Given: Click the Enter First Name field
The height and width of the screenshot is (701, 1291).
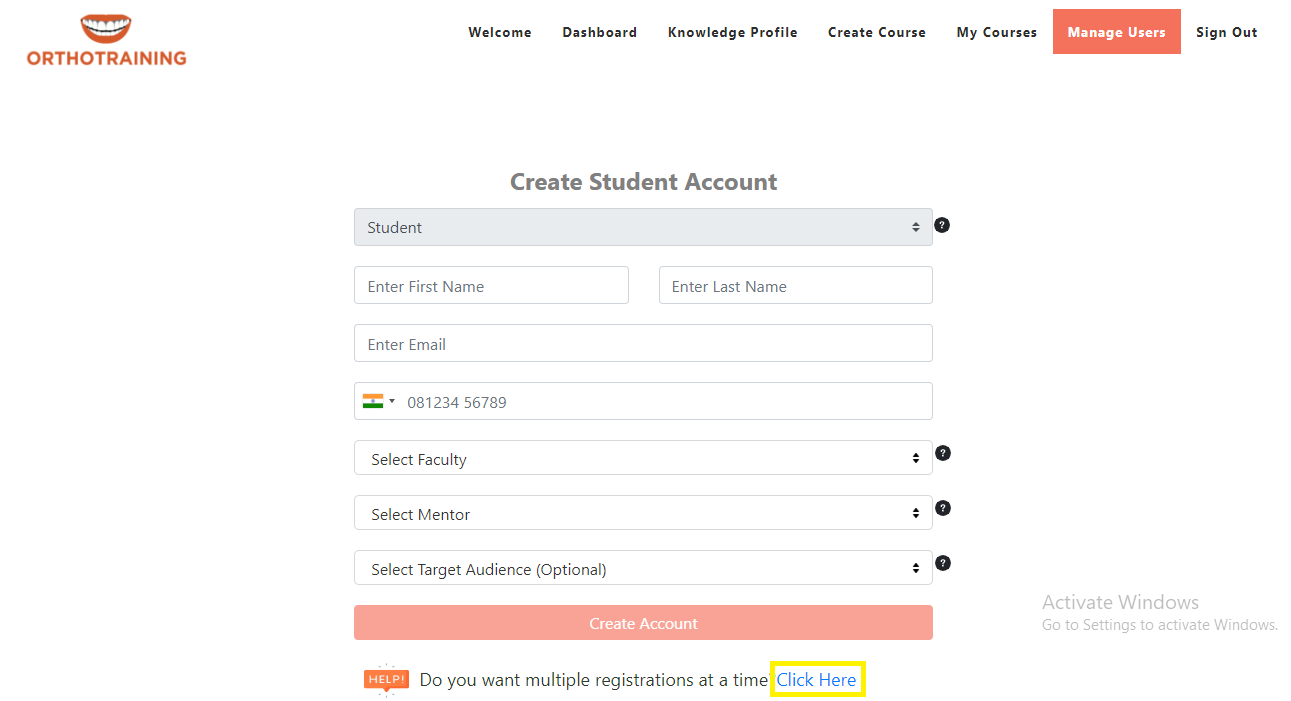Looking at the screenshot, I should [x=491, y=286].
